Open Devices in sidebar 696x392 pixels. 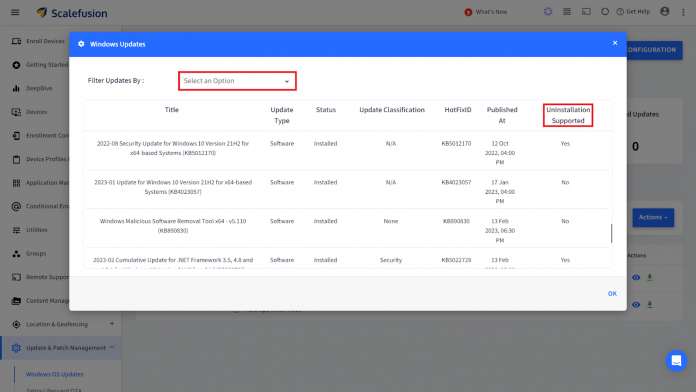[36, 112]
